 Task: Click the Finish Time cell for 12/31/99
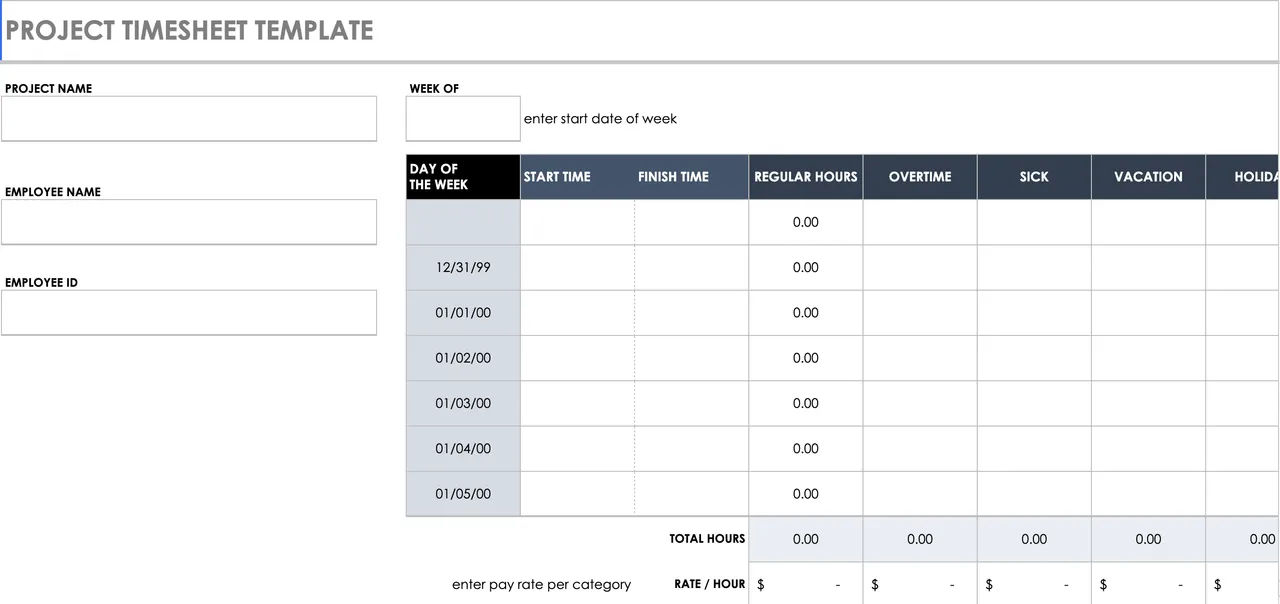[x=691, y=268]
